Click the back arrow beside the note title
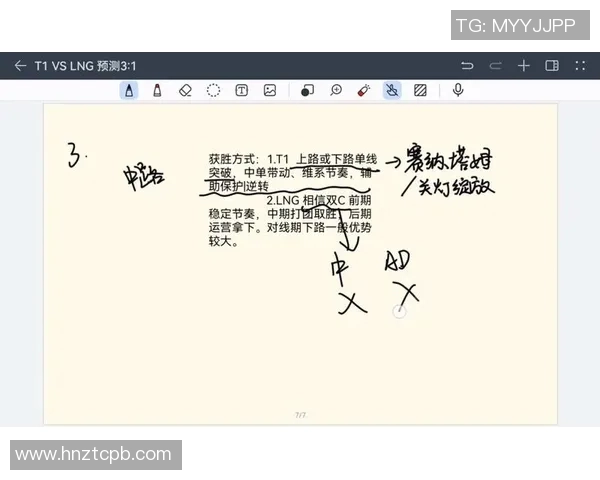The image size is (600, 480). pos(20,66)
